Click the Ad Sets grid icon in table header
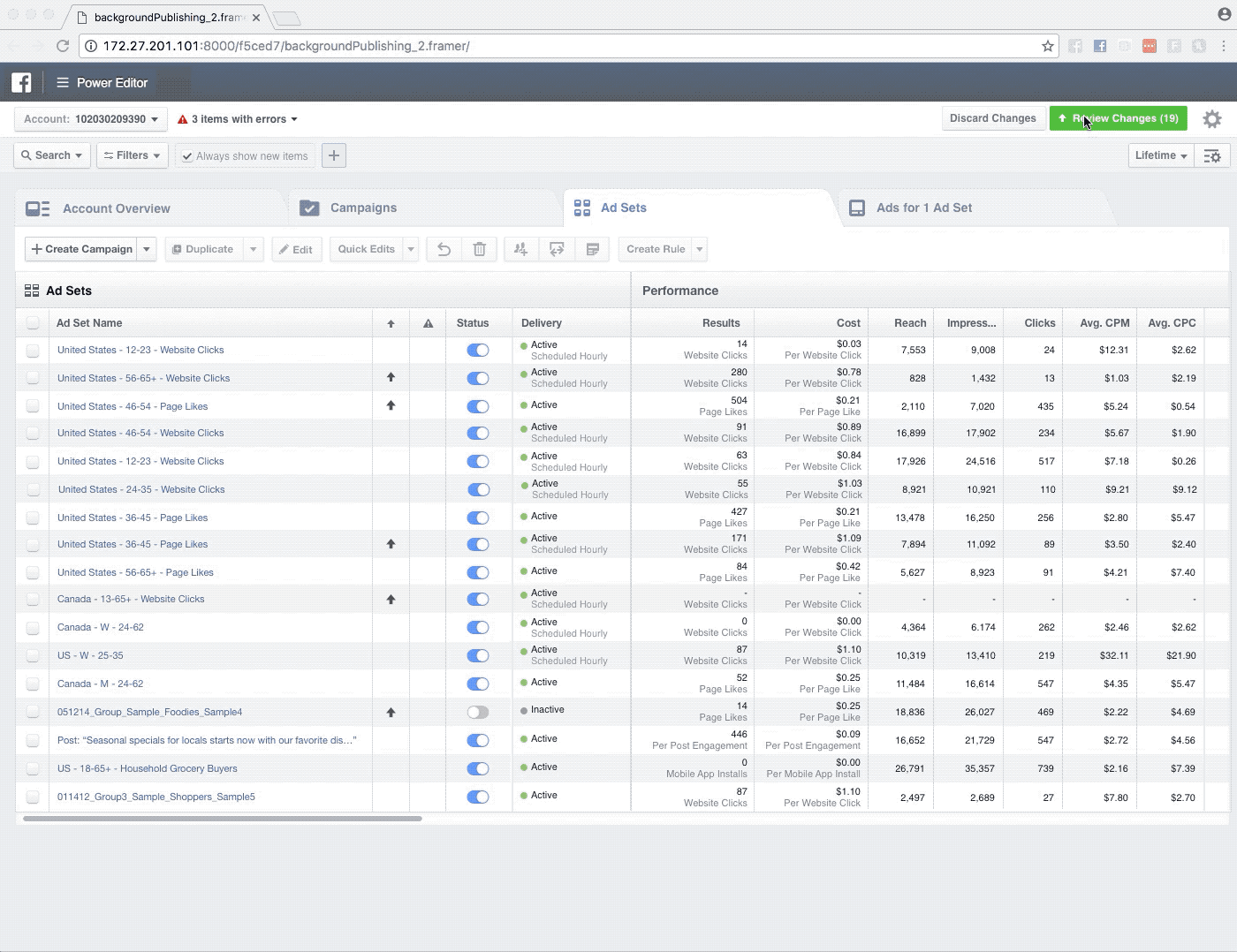 pos(32,291)
